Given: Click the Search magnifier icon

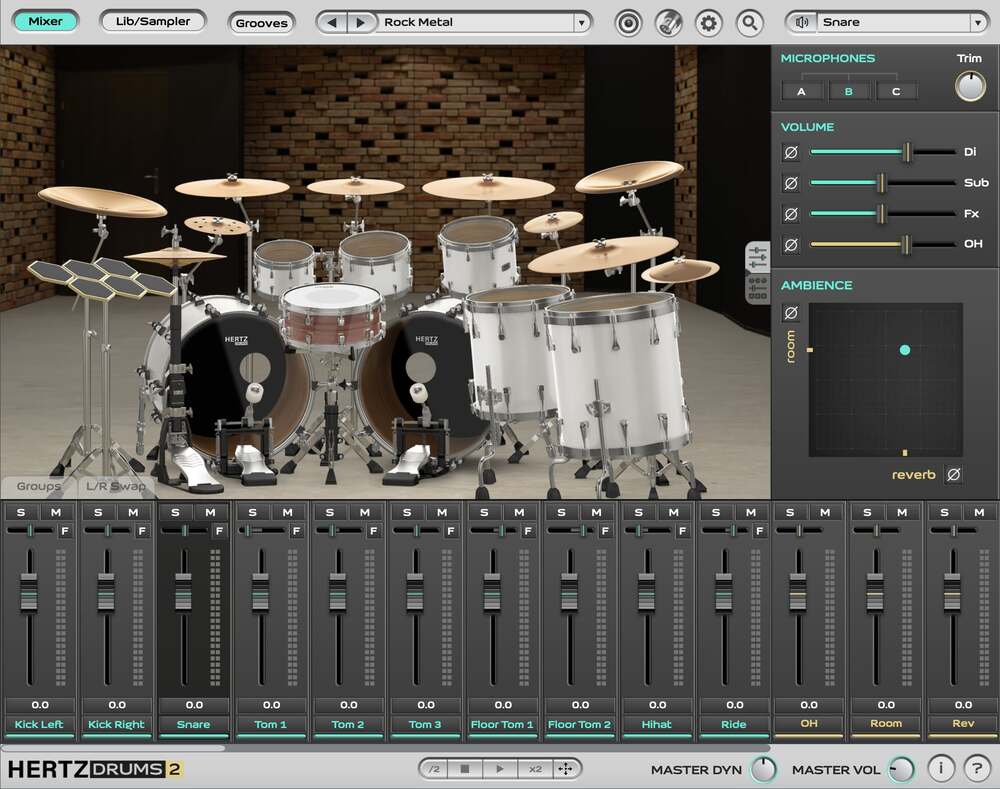Looking at the screenshot, I should (x=750, y=22).
